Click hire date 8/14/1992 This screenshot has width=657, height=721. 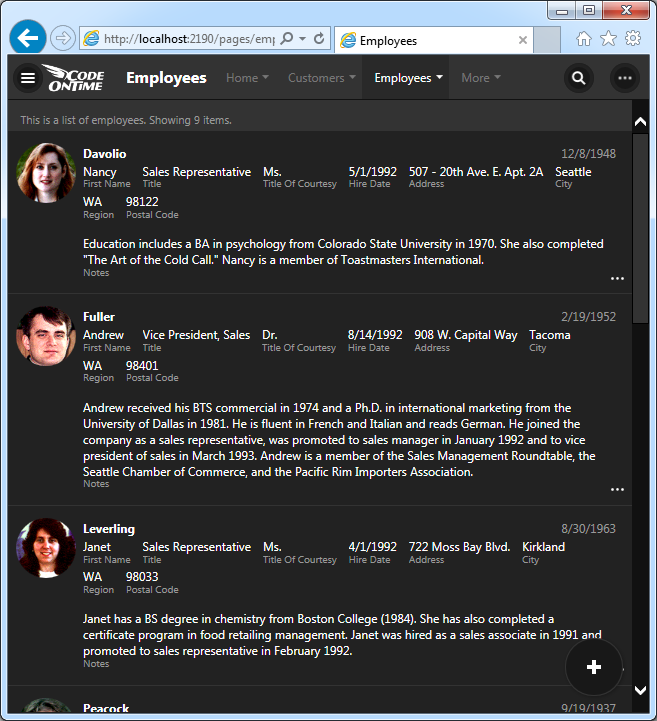(375, 335)
